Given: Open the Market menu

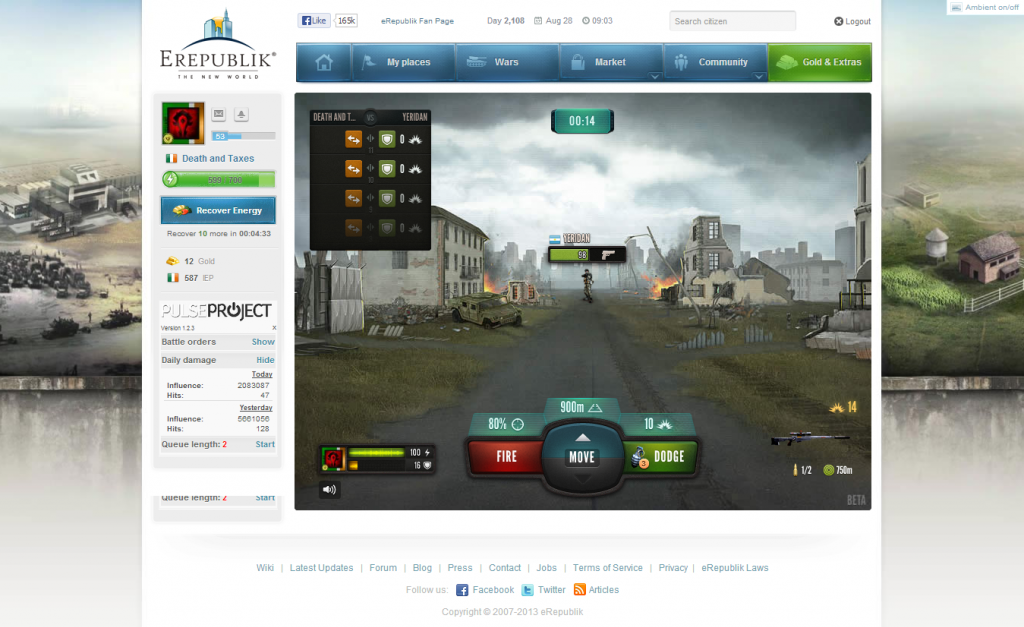Looking at the screenshot, I should click(611, 62).
